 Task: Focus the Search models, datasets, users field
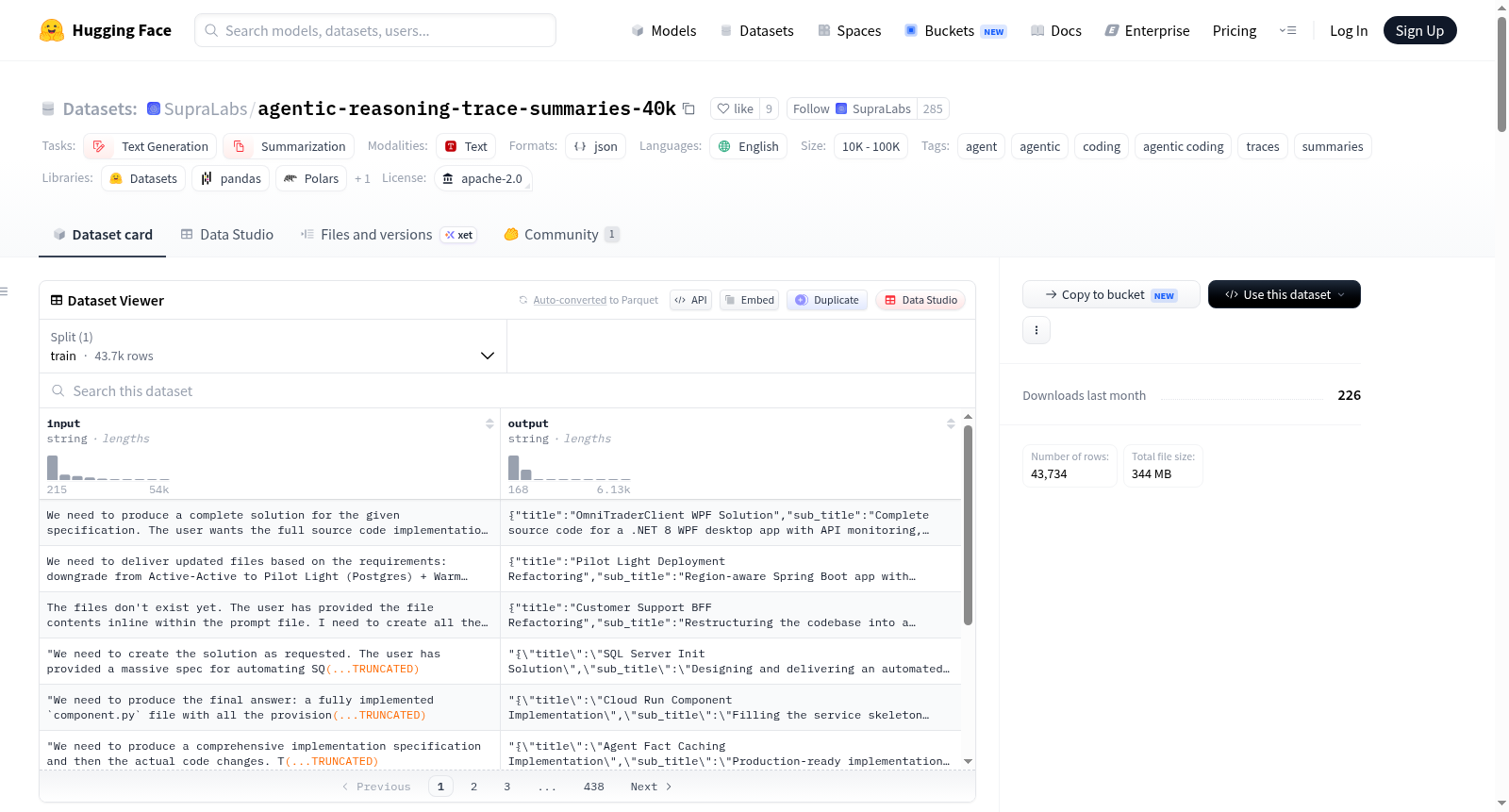(x=375, y=30)
